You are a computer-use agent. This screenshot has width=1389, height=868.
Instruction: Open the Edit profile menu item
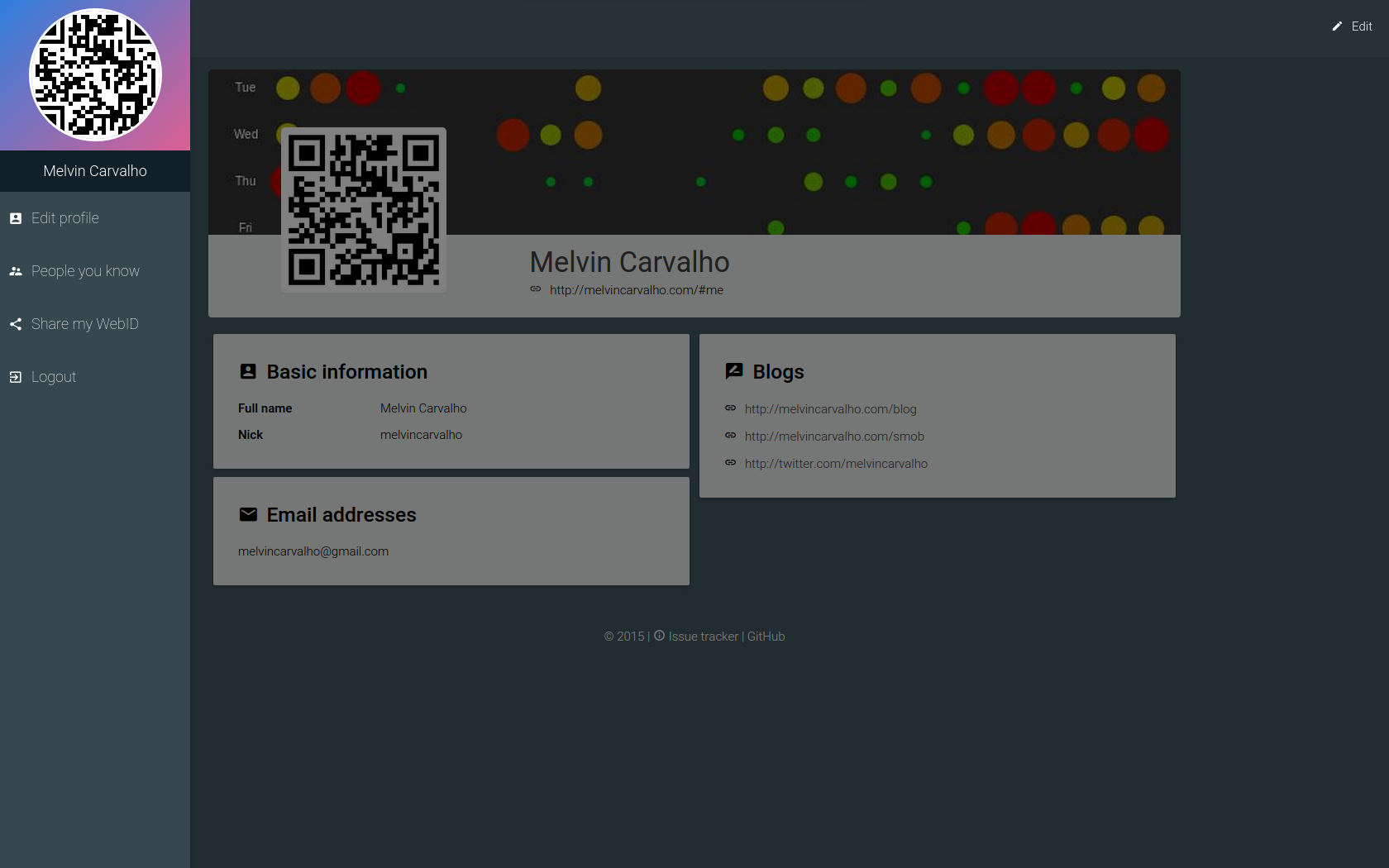pyautogui.click(x=65, y=218)
